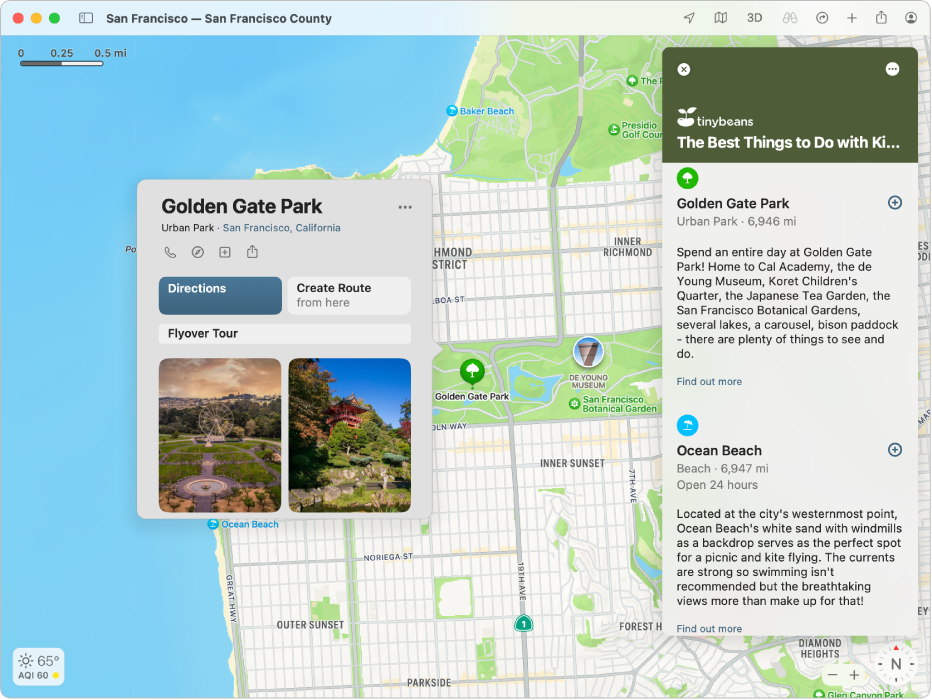Add a new place using the toolbar plus icon
932x700 pixels.
click(x=850, y=17)
